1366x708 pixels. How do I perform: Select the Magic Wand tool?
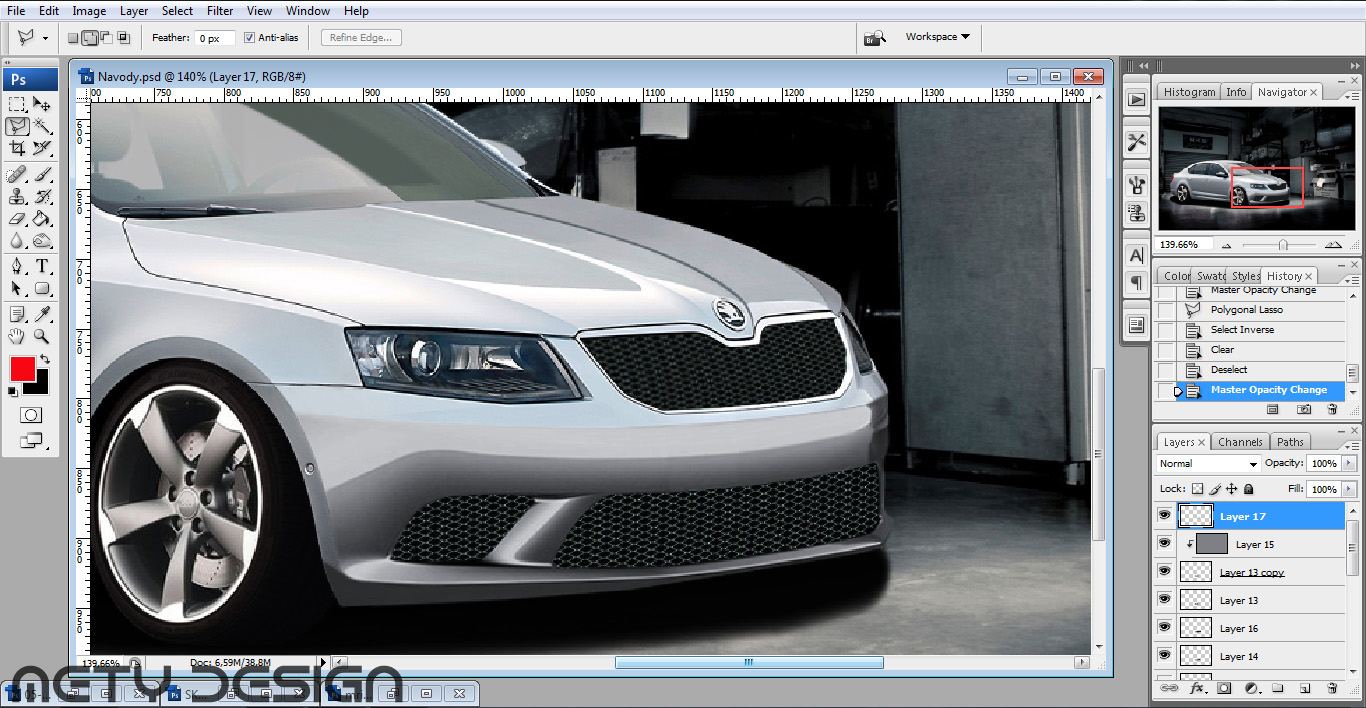click(x=42, y=126)
